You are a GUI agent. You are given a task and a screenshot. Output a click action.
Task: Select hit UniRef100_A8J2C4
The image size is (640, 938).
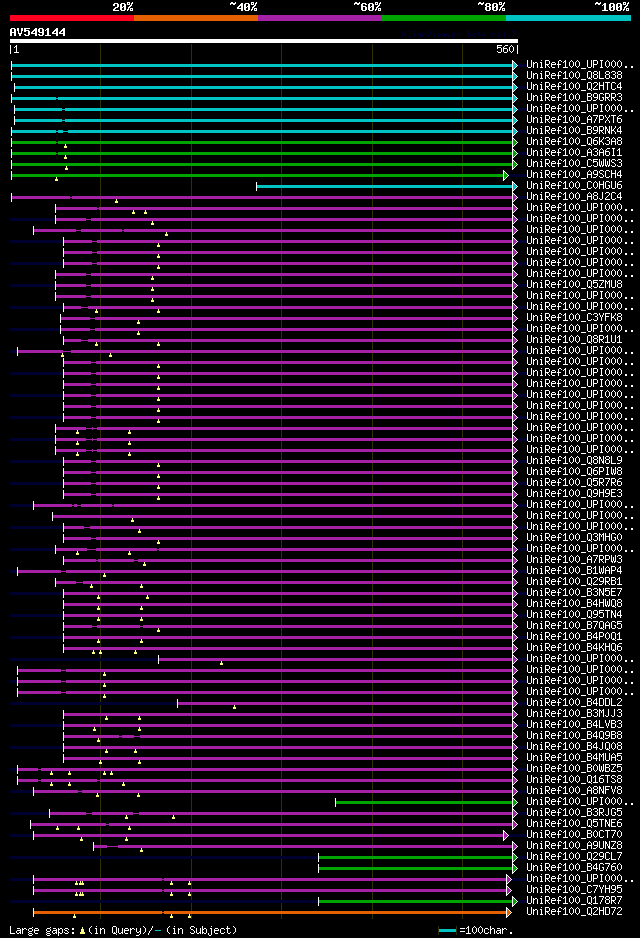(x=574, y=196)
